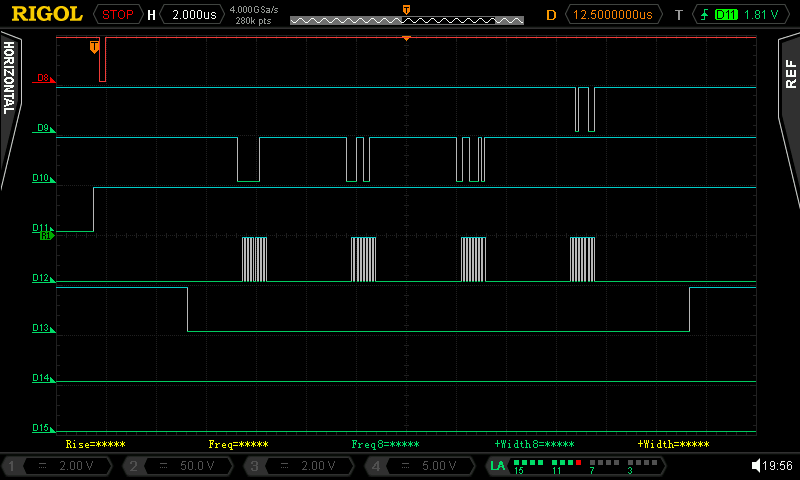The width and height of the screenshot is (800, 480).
Task: Click the 4.000GSa/s sample rate readout
Action: pyautogui.click(x=254, y=9)
